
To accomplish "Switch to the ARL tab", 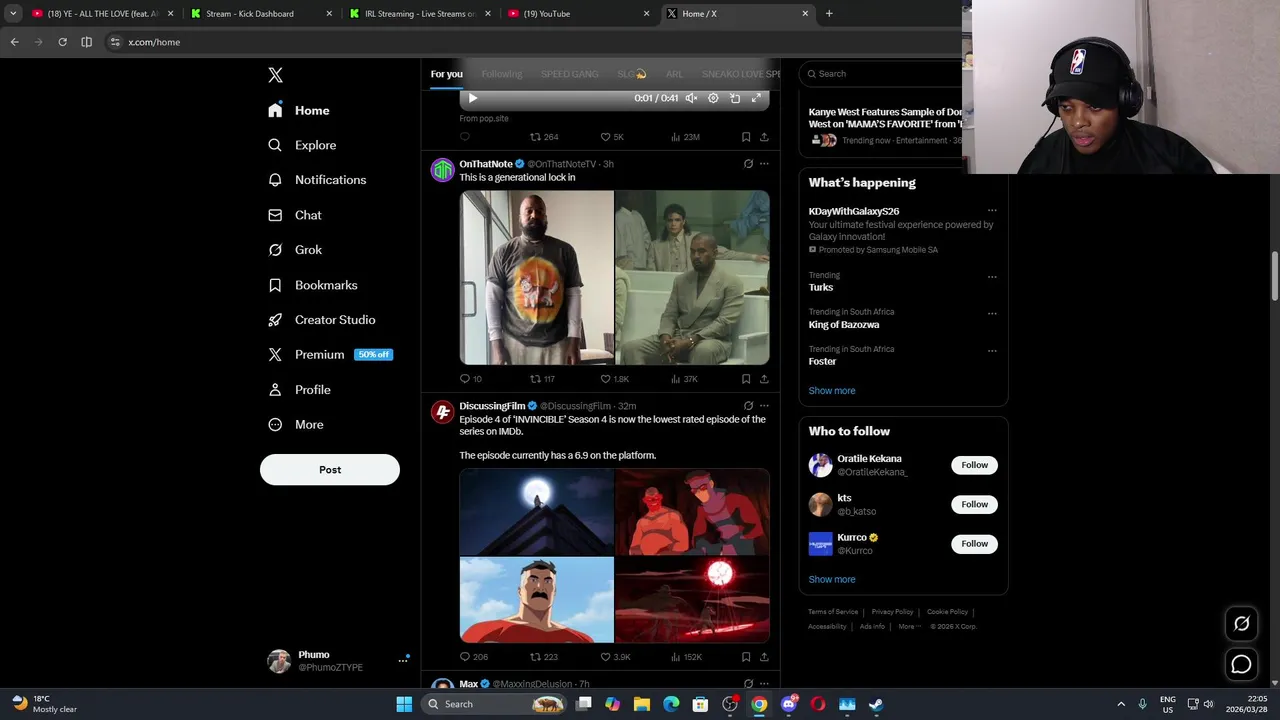I will [x=675, y=74].
